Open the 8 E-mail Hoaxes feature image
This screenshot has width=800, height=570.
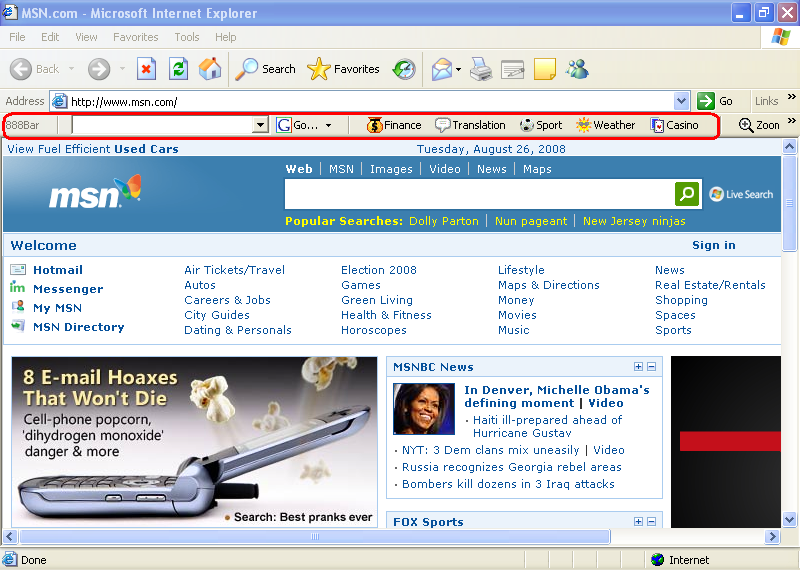coord(194,442)
